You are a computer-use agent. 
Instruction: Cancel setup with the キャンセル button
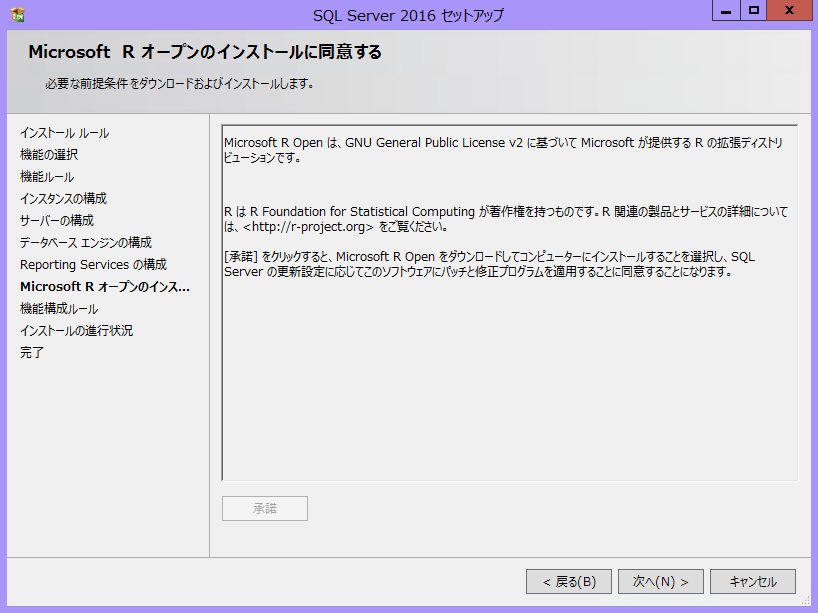(x=753, y=581)
